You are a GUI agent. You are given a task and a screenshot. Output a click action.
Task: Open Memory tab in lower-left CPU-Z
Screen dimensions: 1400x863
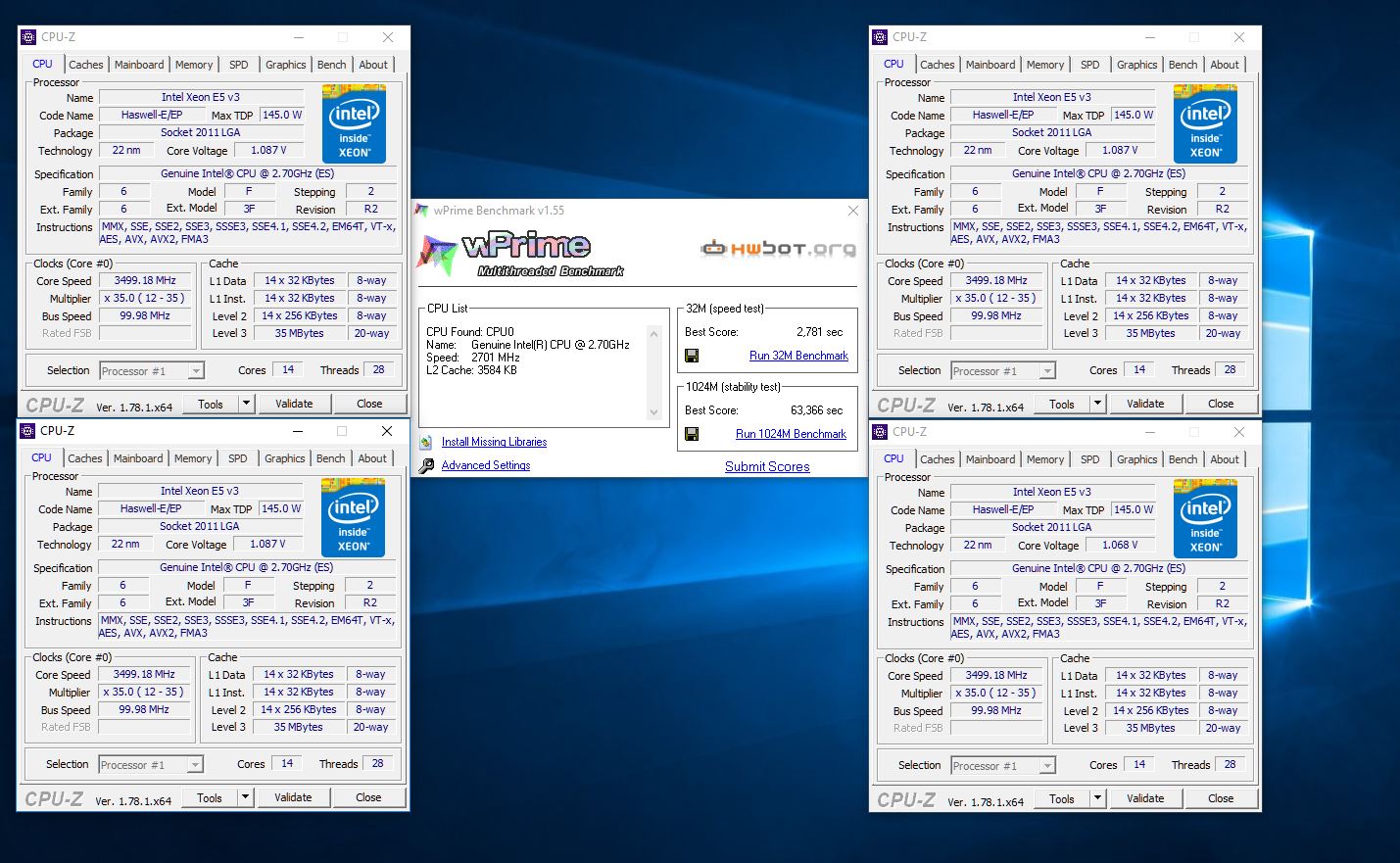193,458
